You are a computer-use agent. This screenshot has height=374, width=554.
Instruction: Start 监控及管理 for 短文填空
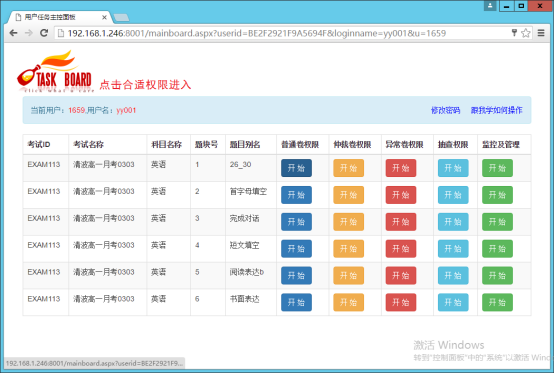[497, 248]
